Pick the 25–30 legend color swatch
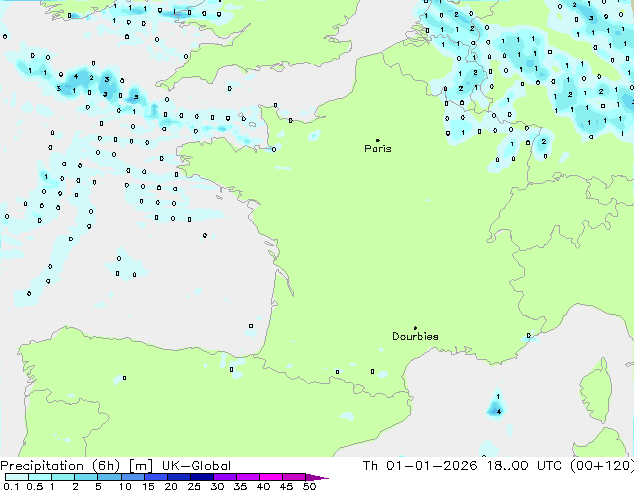The image size is (634, 490). (x=201, y=477)
